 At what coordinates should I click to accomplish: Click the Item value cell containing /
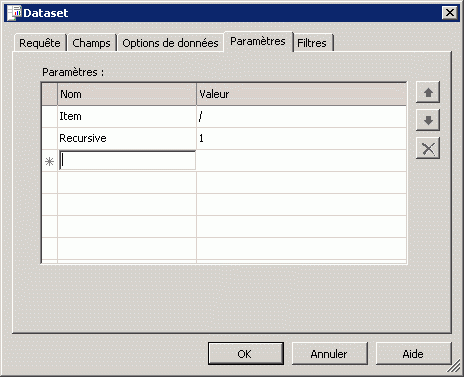[x=301, y=116]
